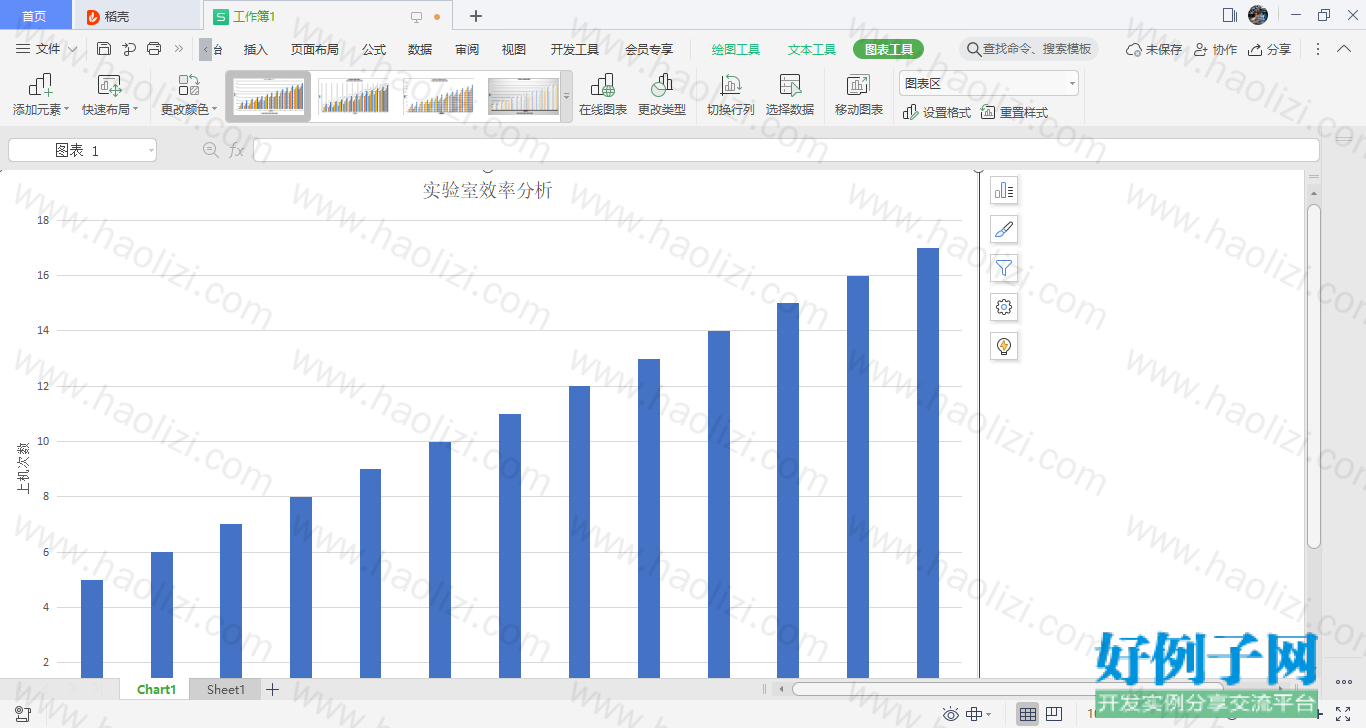Viewport: 1366px width, 728px height.
Task: Open the chart settings gear side button
Action: pyautogui.click(x=1004, y=307)
